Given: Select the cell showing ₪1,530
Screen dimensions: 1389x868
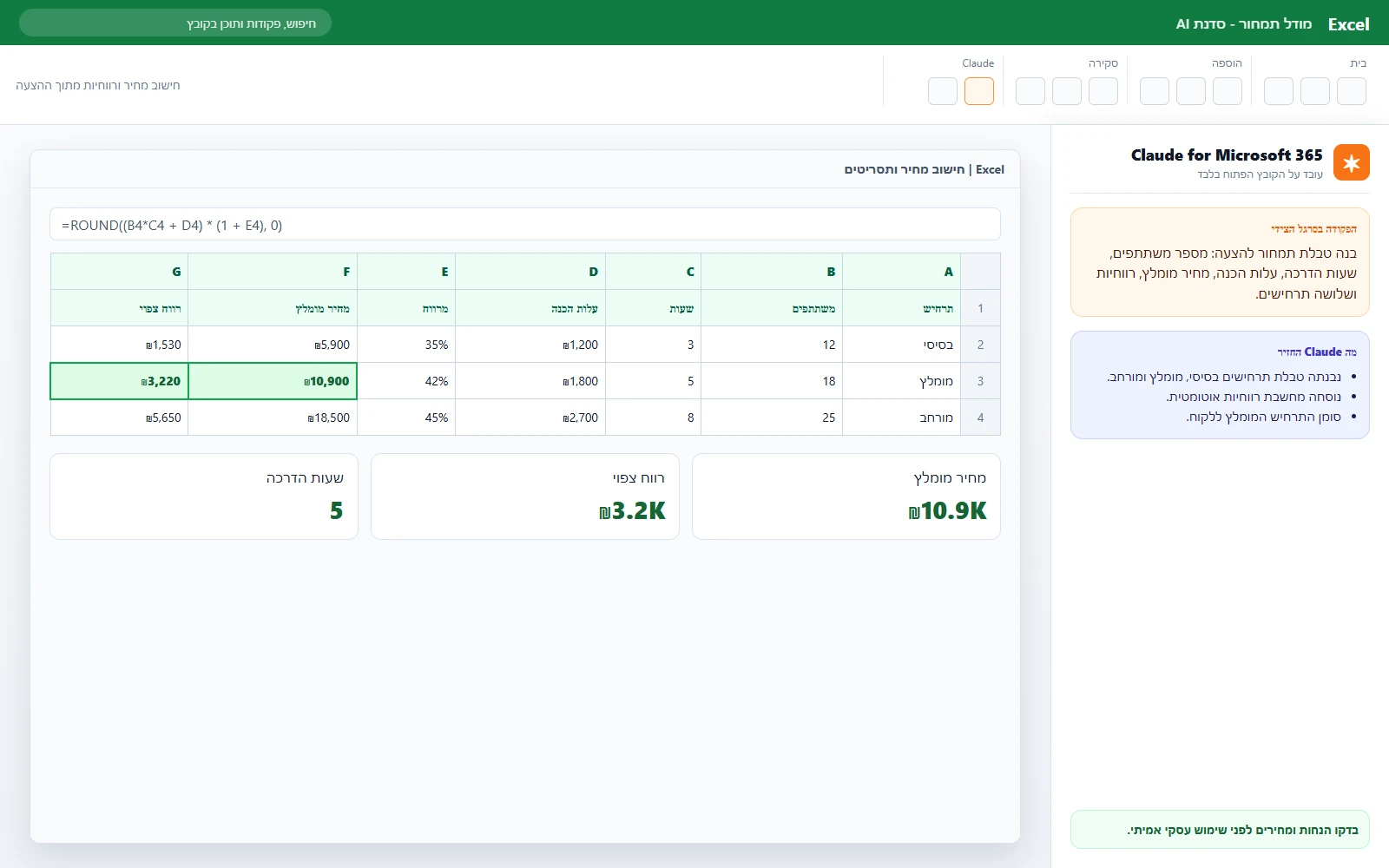Looking at the screenshot, I should point(120,345).
